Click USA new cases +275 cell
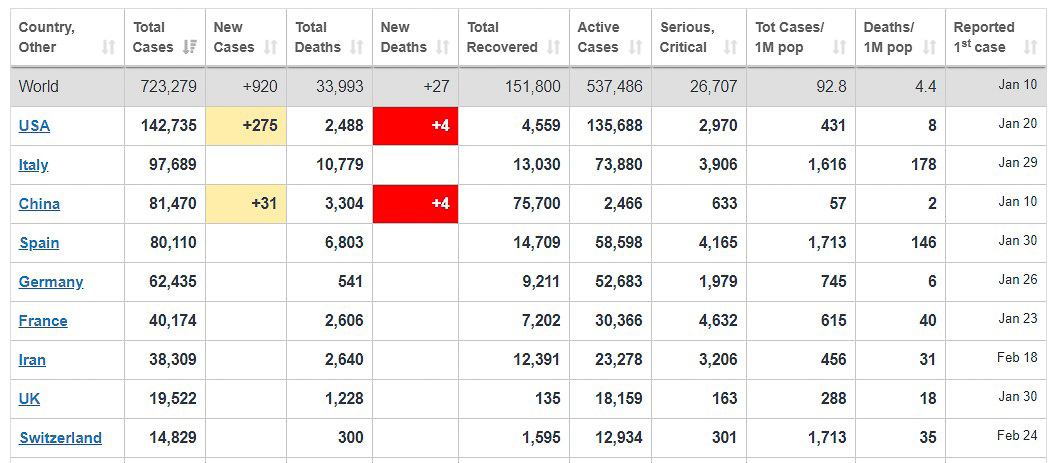Screen dimensions: 1058x463 click(246, 126)
